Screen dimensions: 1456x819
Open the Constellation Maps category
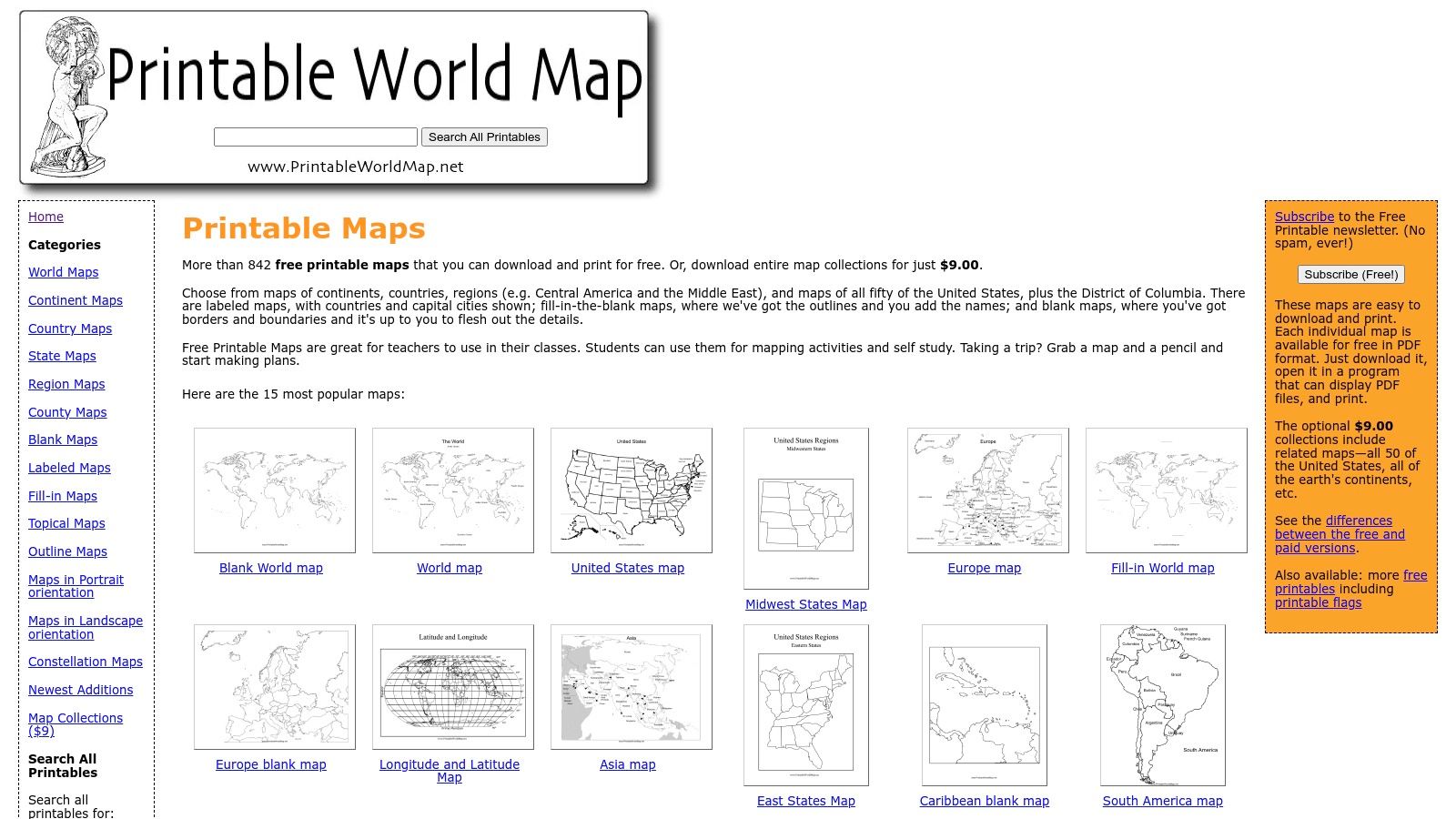tap(85, 662)
